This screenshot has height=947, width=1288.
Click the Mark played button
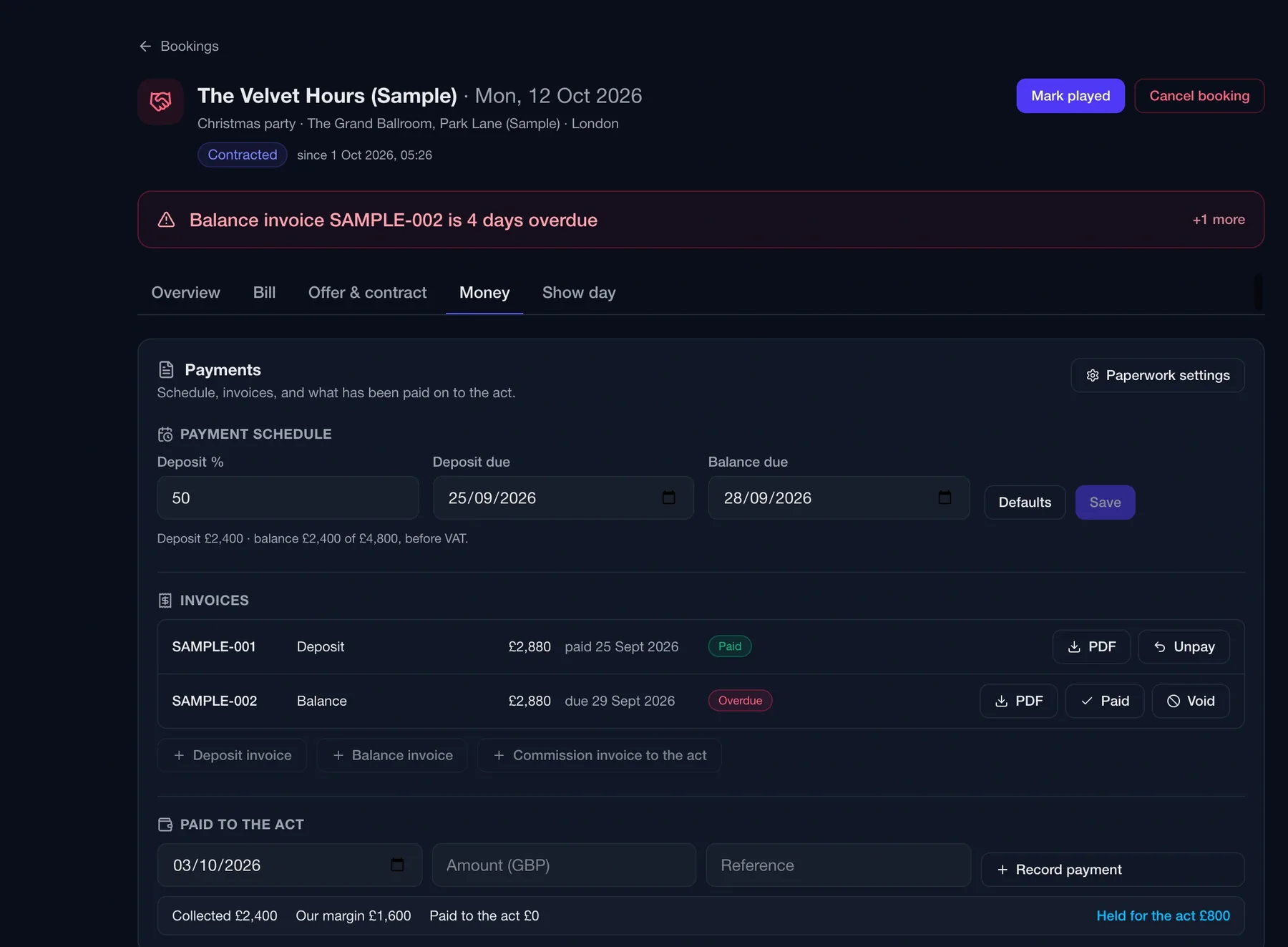tap(1070, 96)
